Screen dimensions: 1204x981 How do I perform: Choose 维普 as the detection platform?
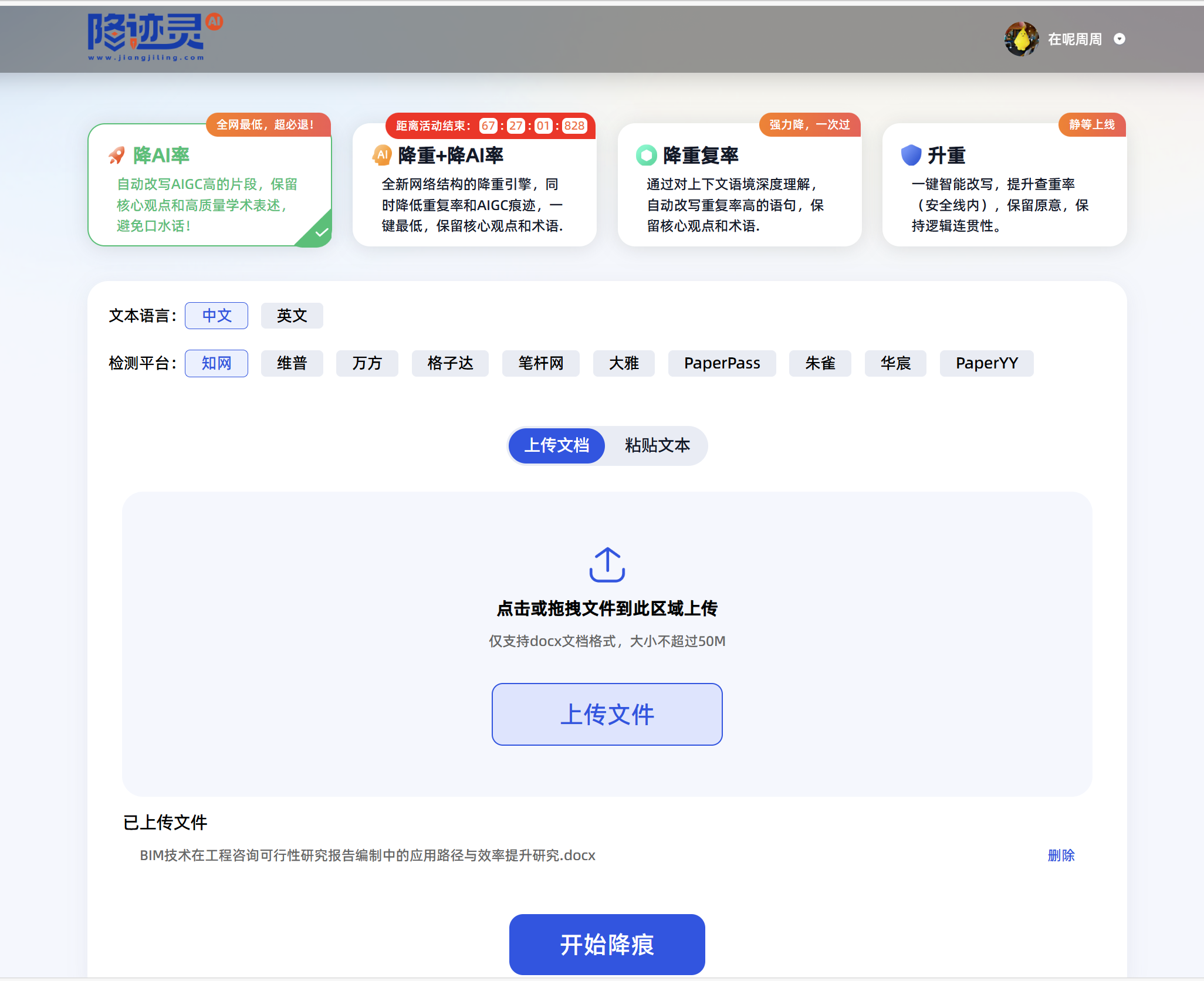click(x=292, y=363)
